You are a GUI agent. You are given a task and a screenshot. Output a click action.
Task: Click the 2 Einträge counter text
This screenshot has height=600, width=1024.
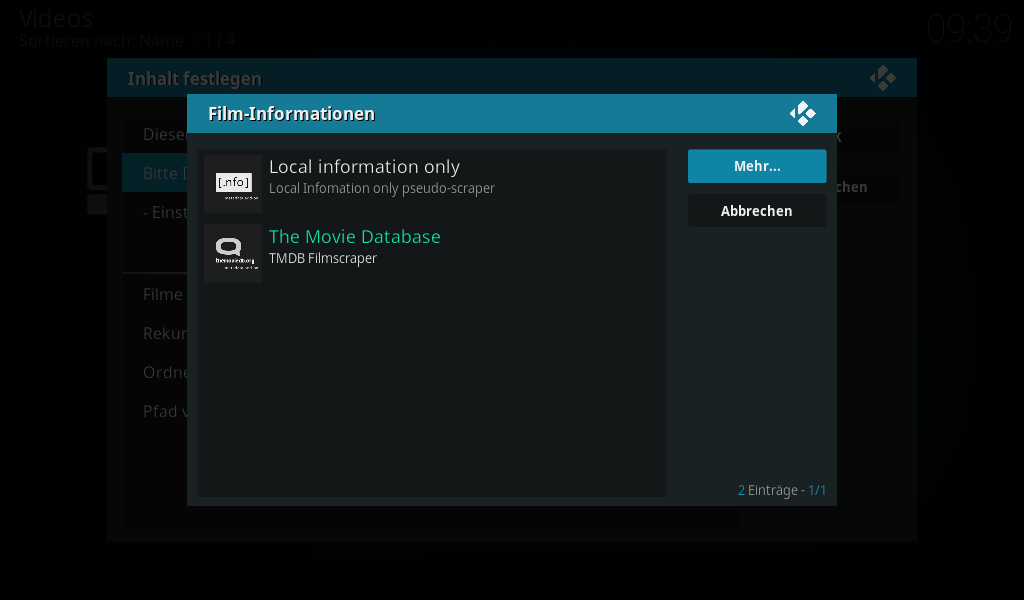[x=782, y=490]
